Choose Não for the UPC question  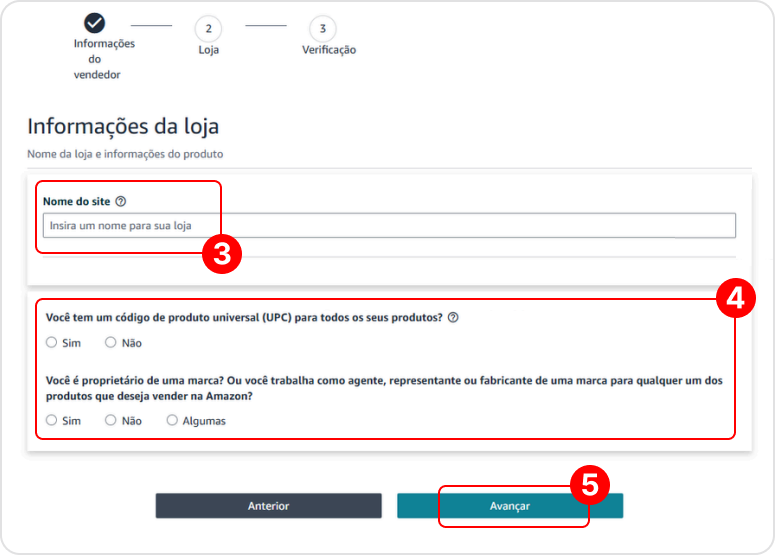(x=110, y=342)
